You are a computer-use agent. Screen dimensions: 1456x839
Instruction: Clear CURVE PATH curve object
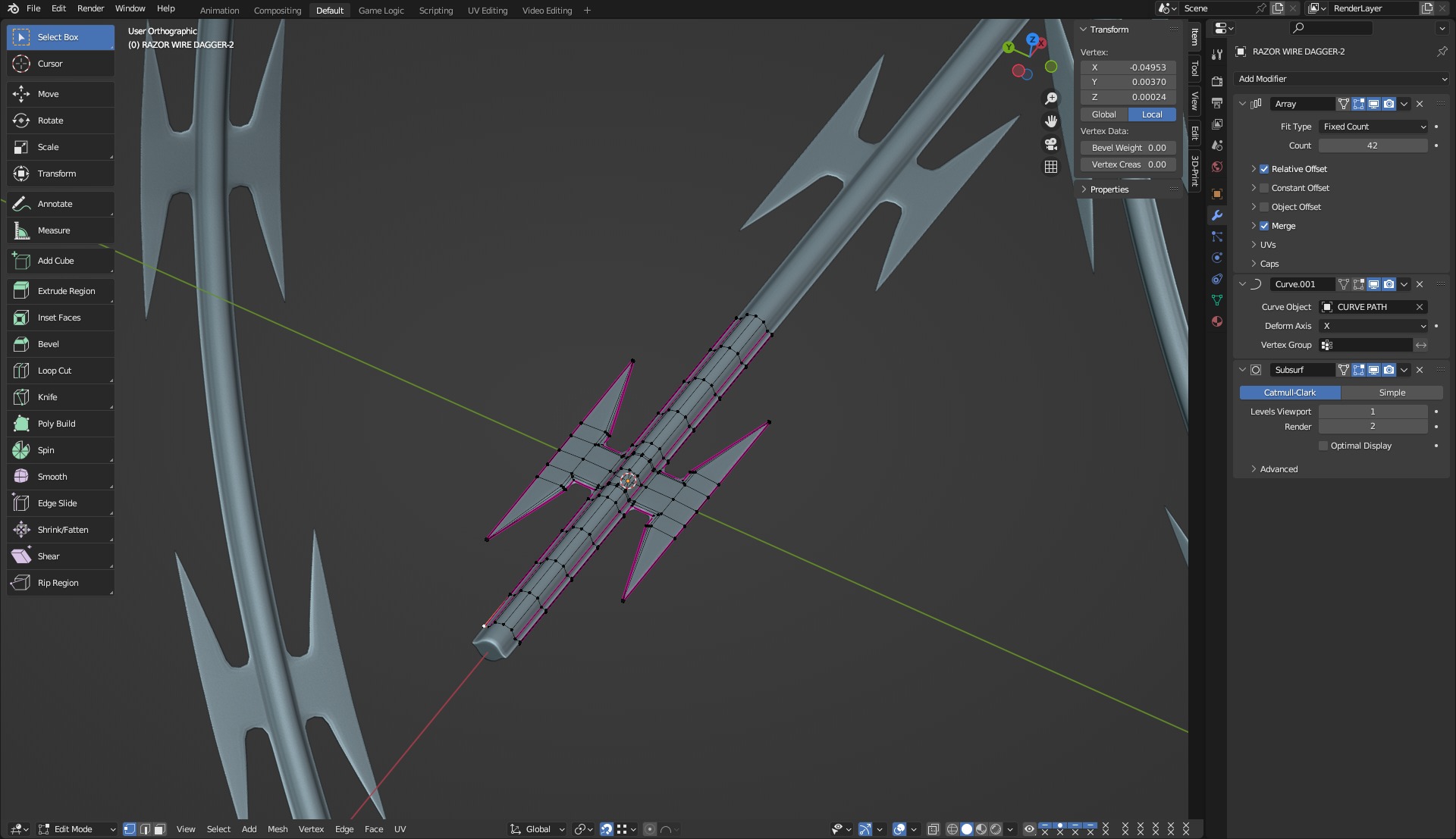tap(1419, 307)
